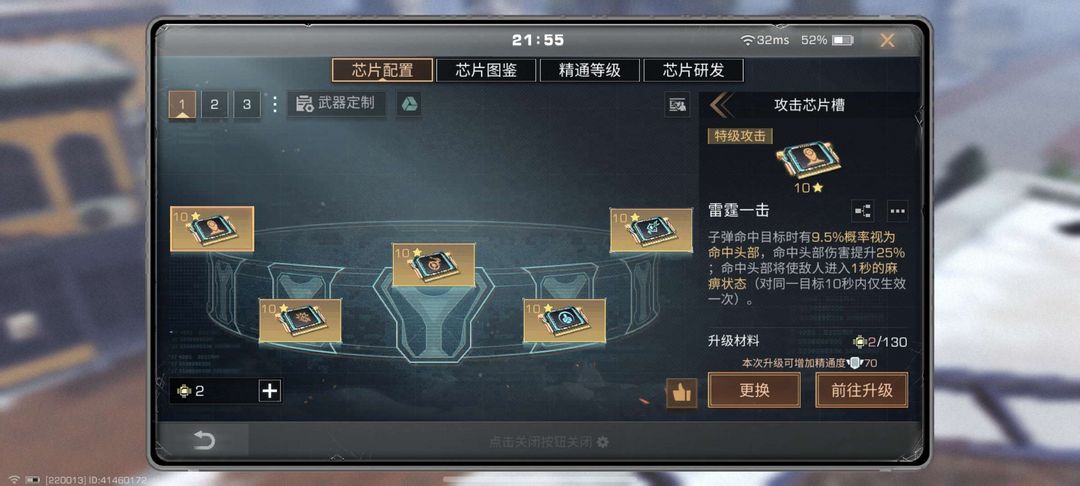This screenshot has width=1080, height=486.
Task: Click the 前往升级 button
Action: [x=862, y=390]
